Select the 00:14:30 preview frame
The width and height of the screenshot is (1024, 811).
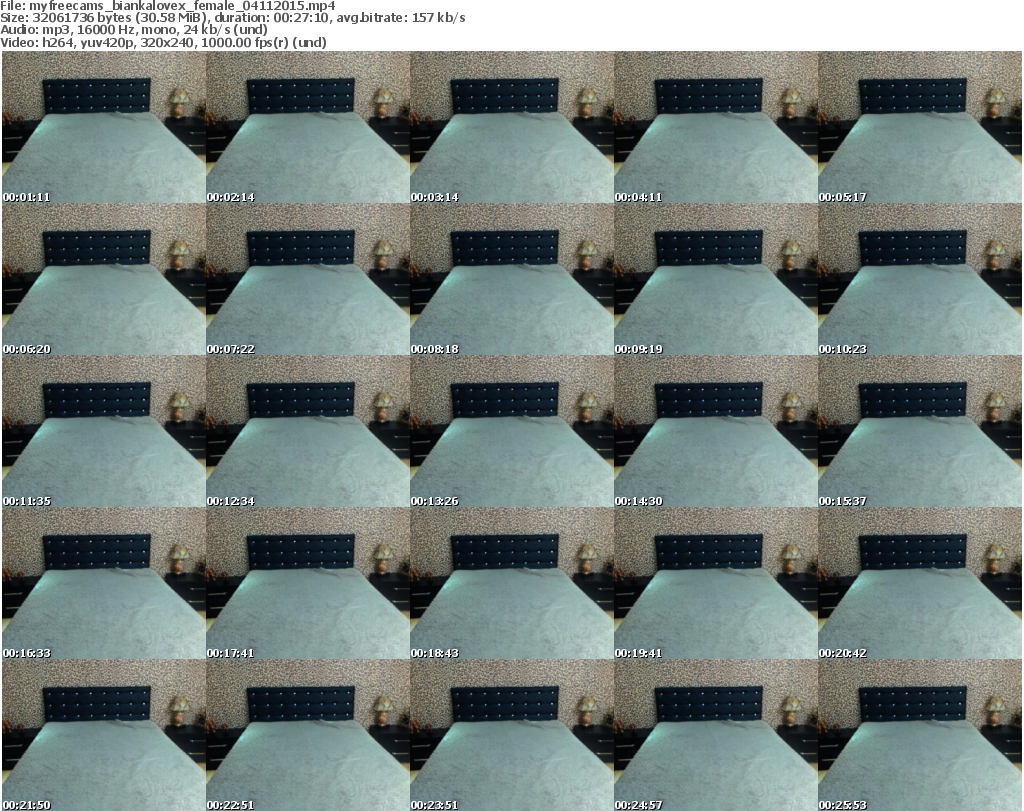(x=716, y=432)
